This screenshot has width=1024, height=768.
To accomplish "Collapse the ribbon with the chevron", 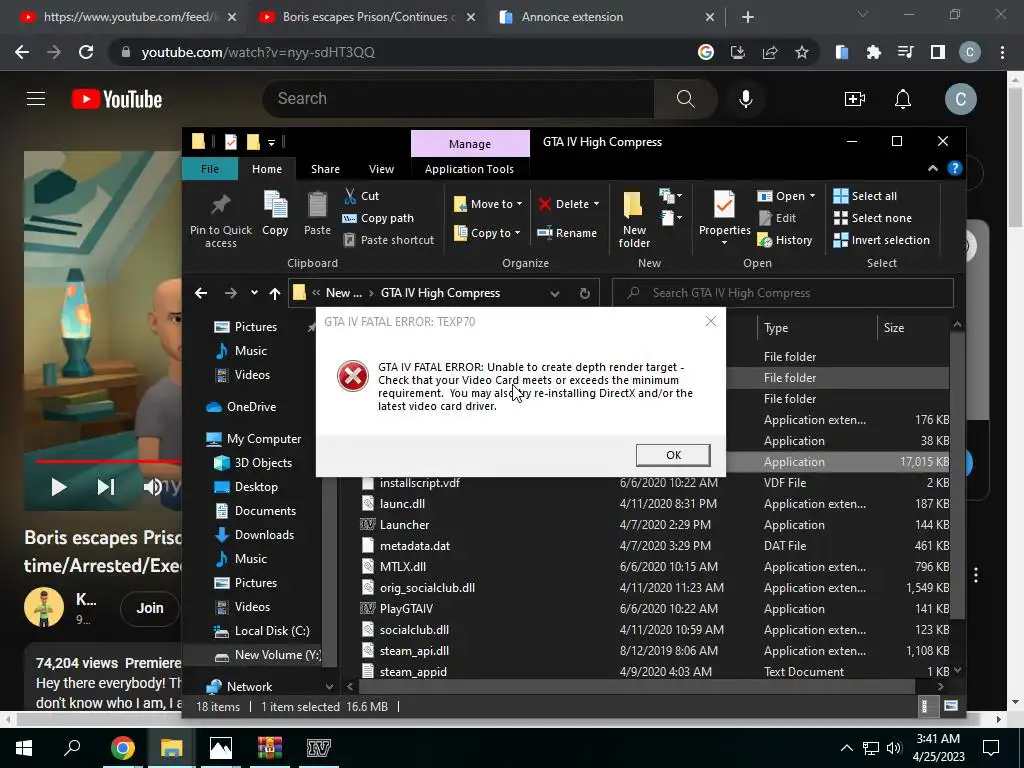I will (x=933, y=168).
